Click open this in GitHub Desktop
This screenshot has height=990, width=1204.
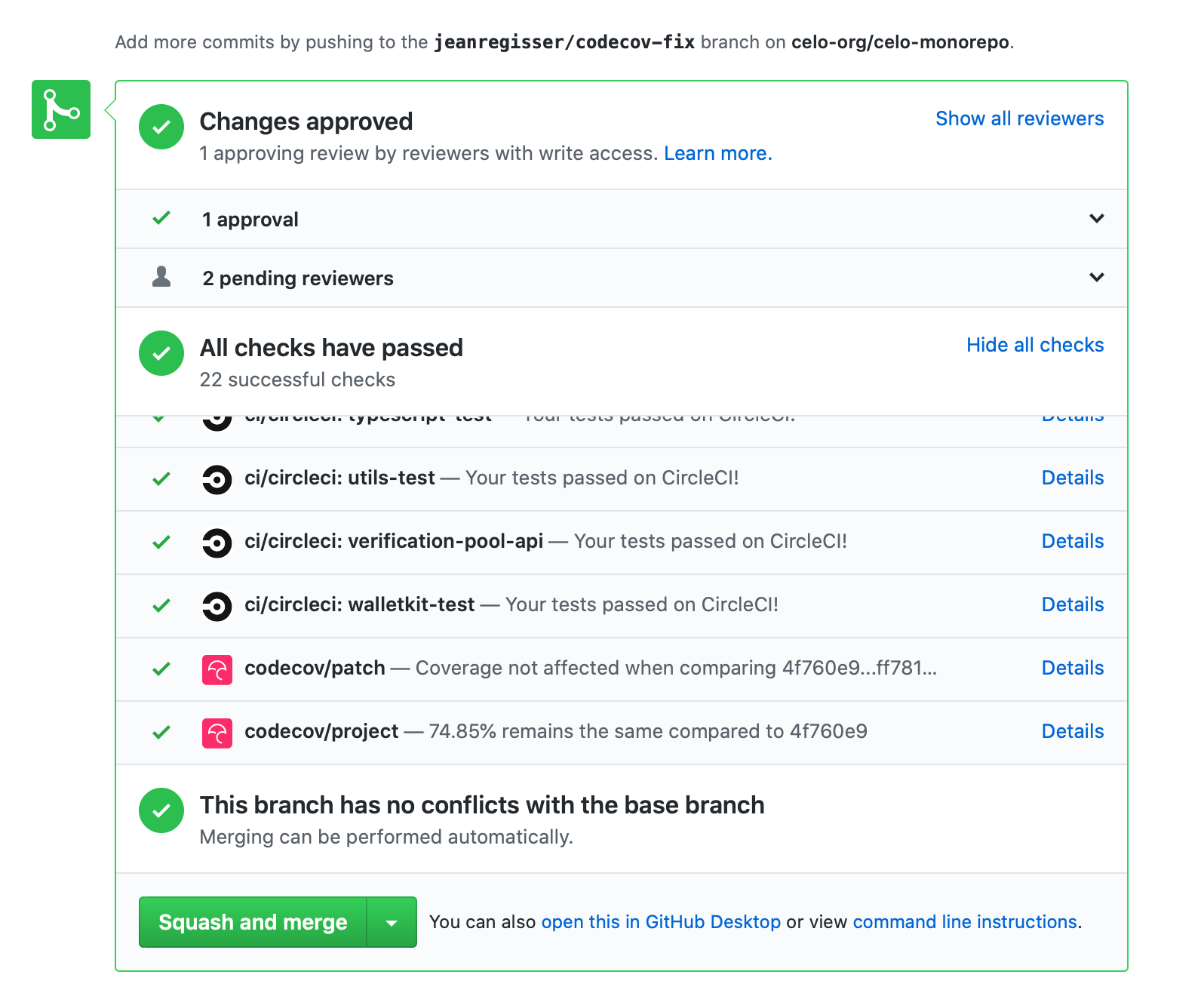[661, 922]
